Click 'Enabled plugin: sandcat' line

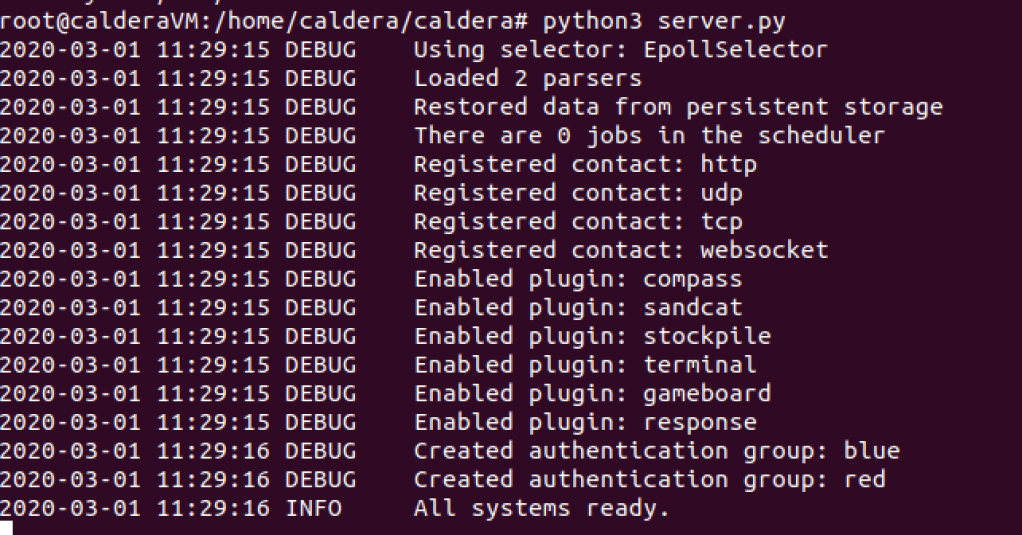coord(578,307)
